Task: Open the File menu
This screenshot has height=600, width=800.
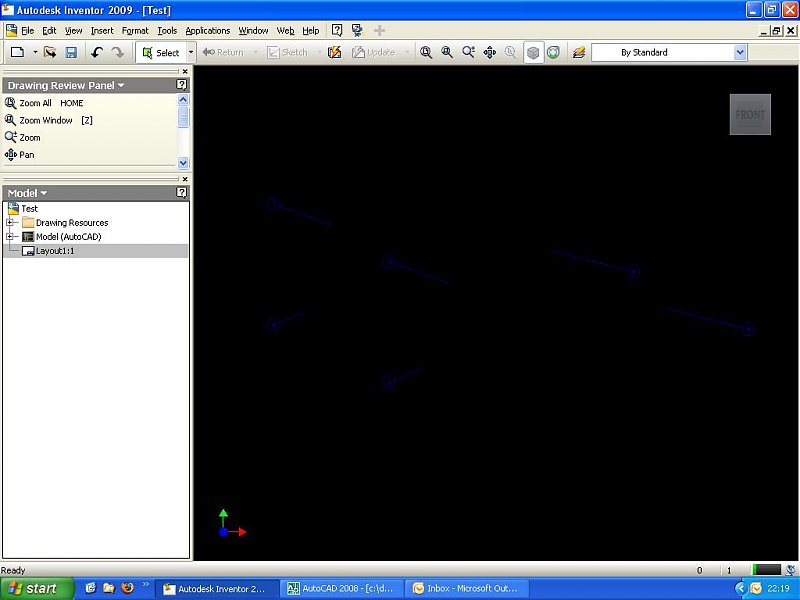Action: (28, 31)
